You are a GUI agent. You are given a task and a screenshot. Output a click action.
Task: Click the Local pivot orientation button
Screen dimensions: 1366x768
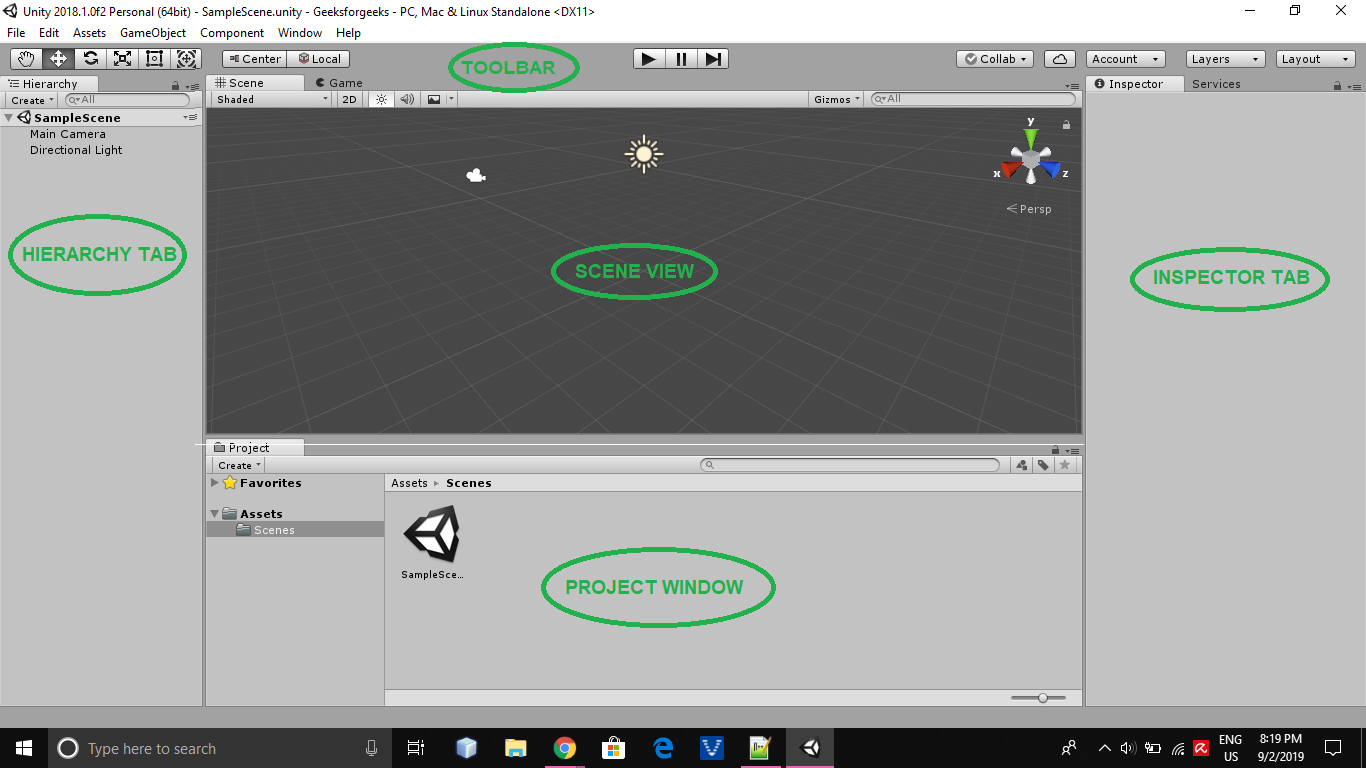(x=318, y=58)
